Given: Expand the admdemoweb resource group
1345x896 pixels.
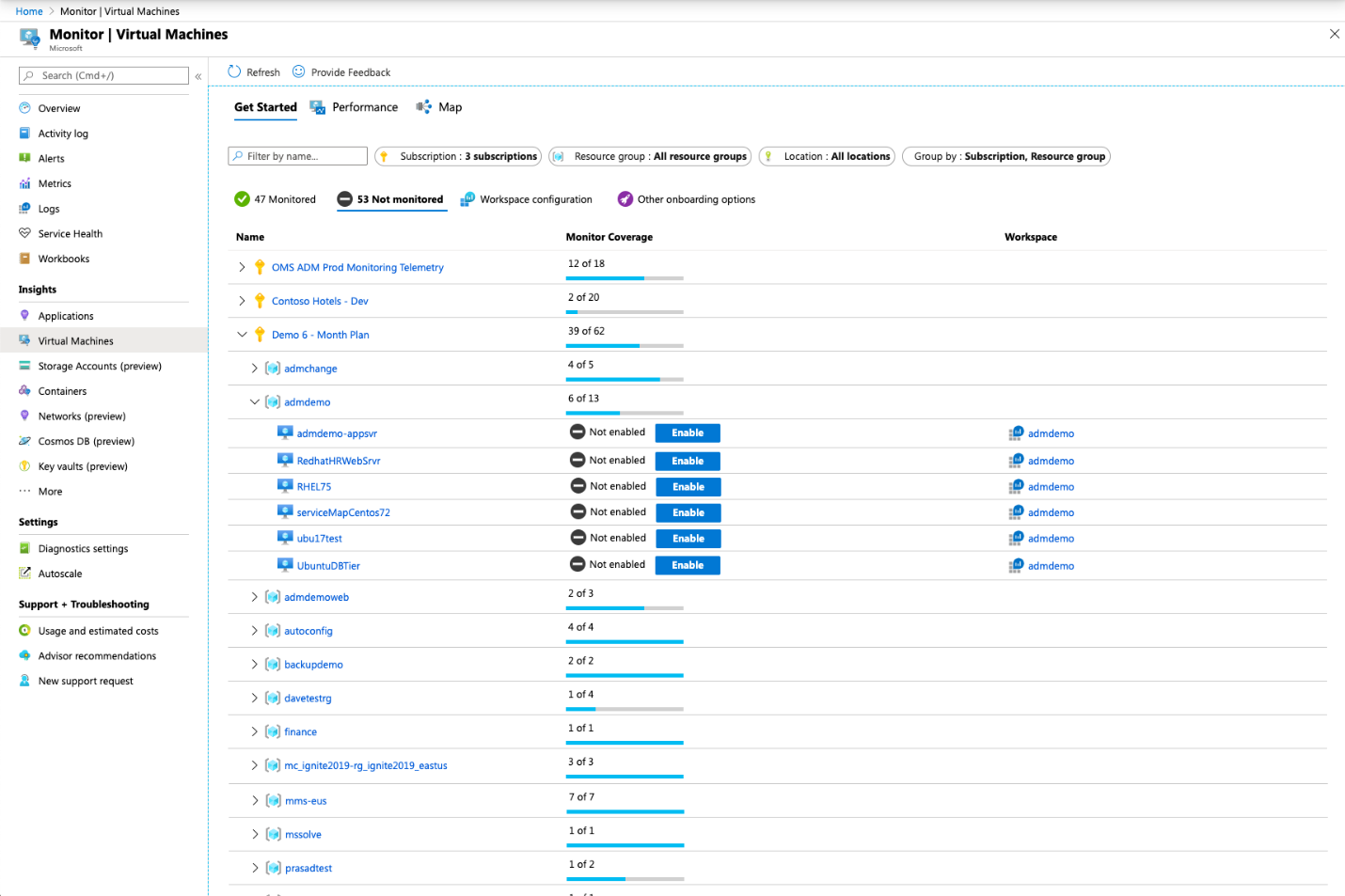Looking at the screenshot, I should 254,597.
